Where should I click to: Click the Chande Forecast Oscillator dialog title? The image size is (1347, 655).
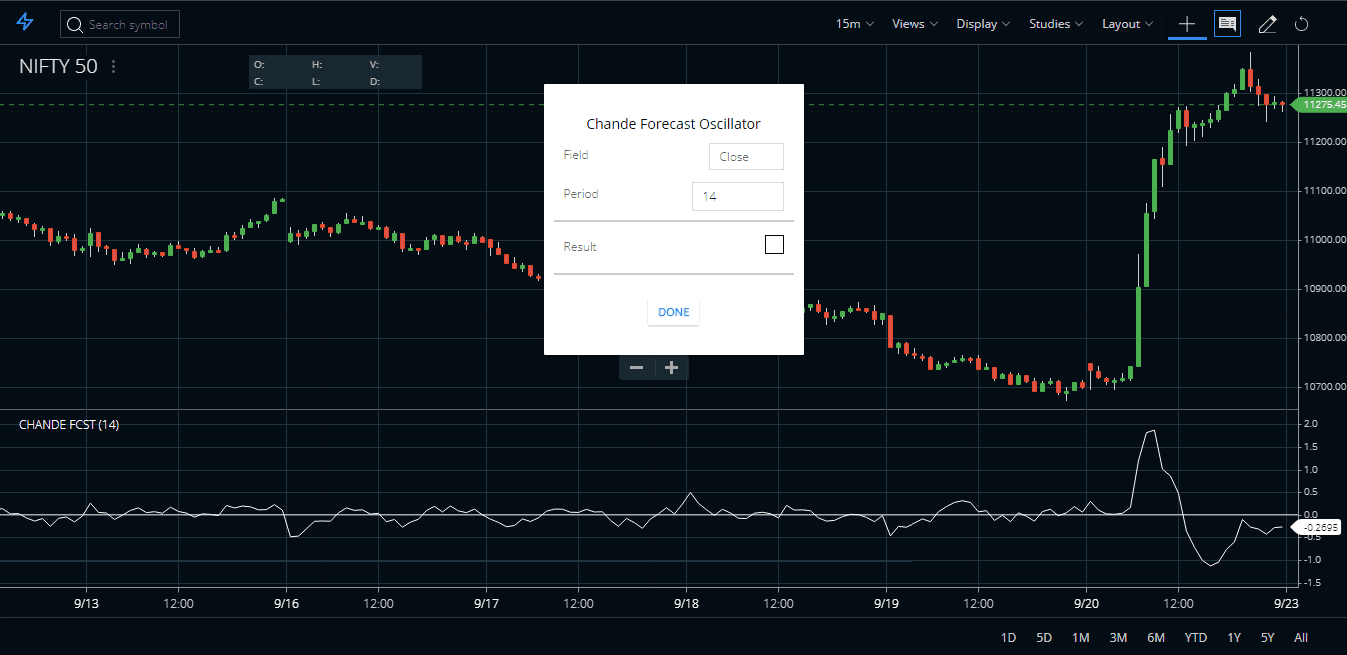673,124
